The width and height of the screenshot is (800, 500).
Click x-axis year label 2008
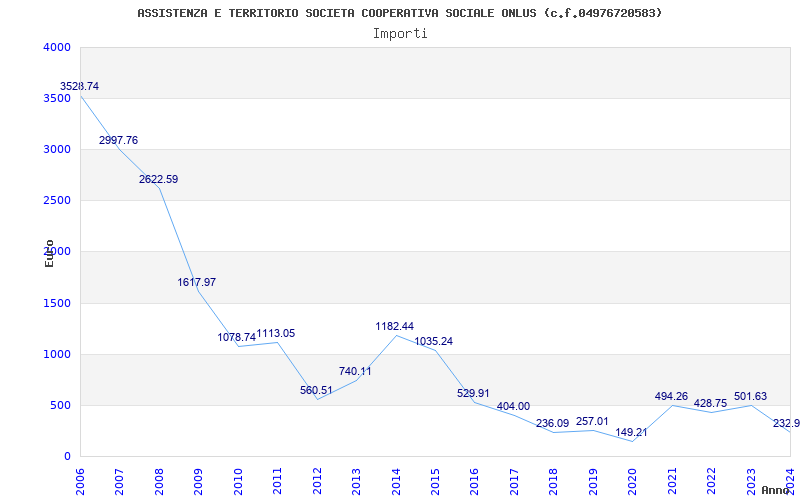pos(159,482)
